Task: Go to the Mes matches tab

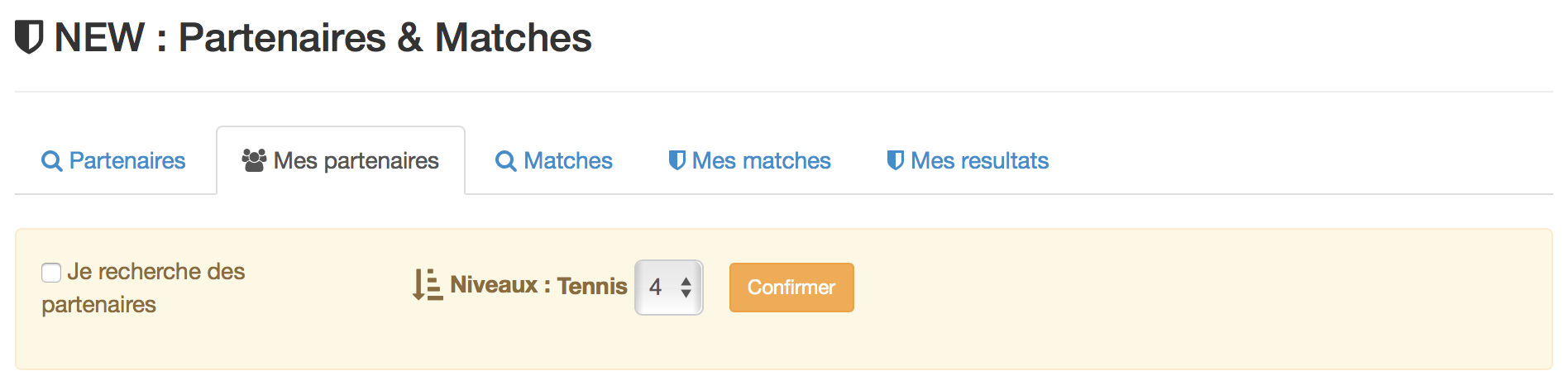Action: pyautogui.click(x=749, y=160)
